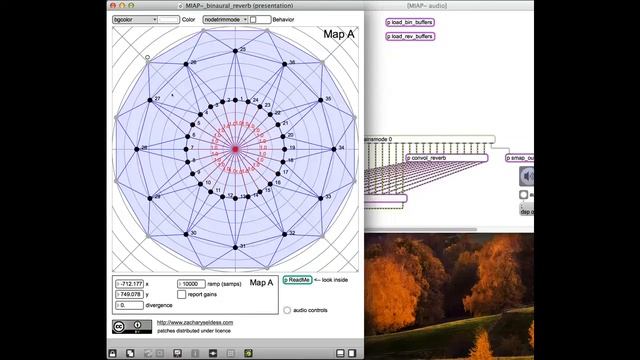The width and height of the screenshot is (640, 360).
Task: Click 'patches distributed under licence' text
Action: tap(194, 331)
